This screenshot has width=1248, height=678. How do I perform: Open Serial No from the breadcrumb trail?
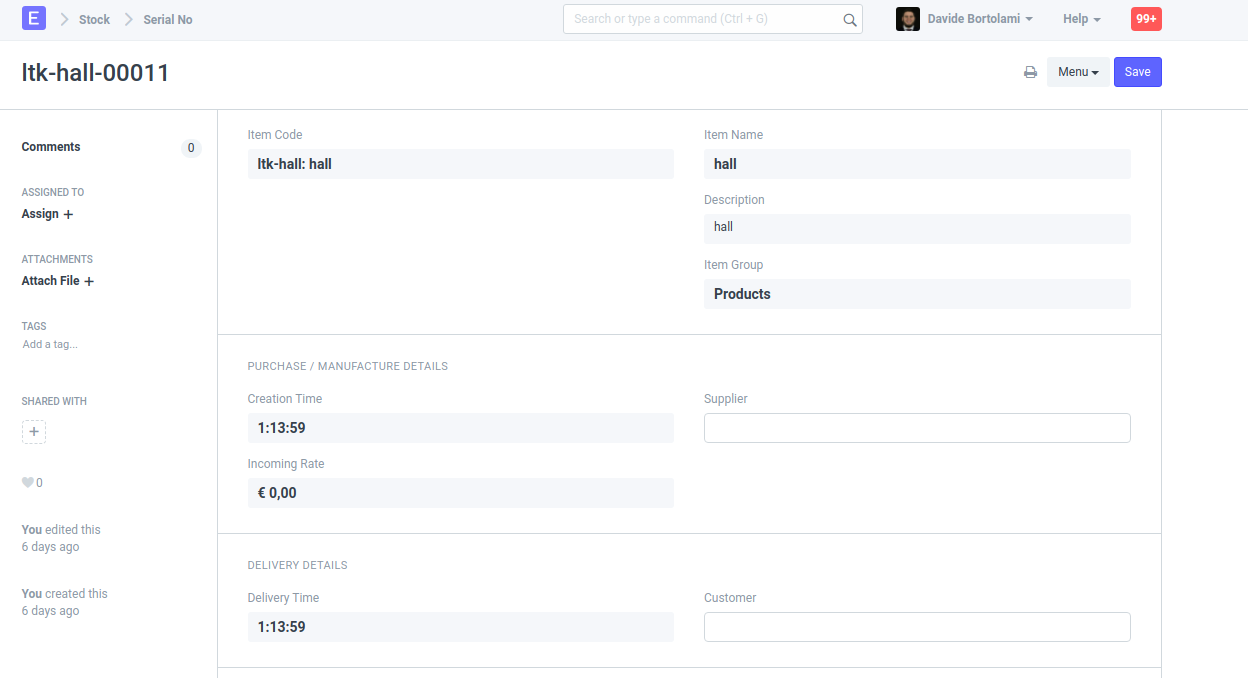166,18
